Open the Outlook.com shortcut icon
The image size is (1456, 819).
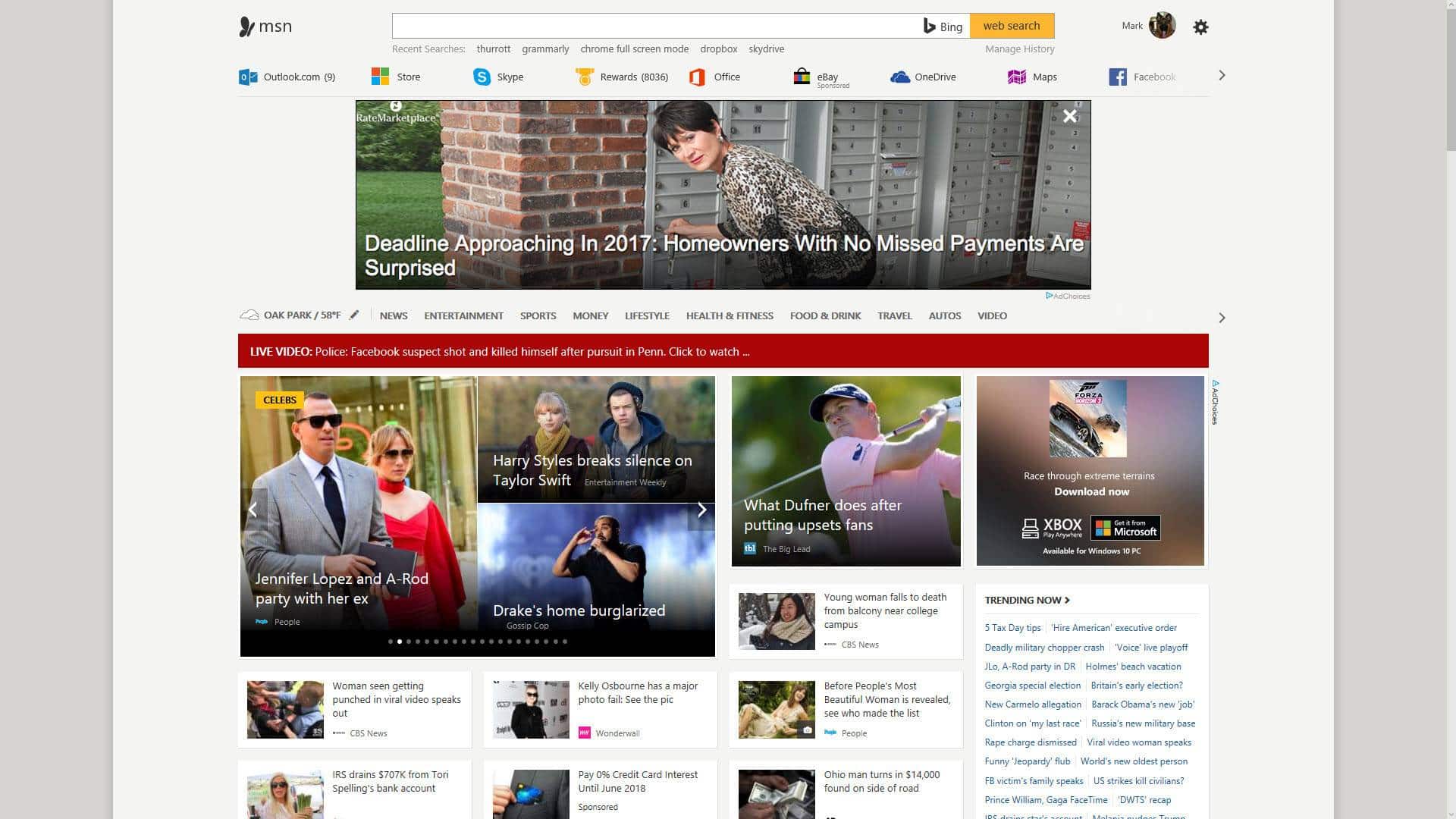248,77
